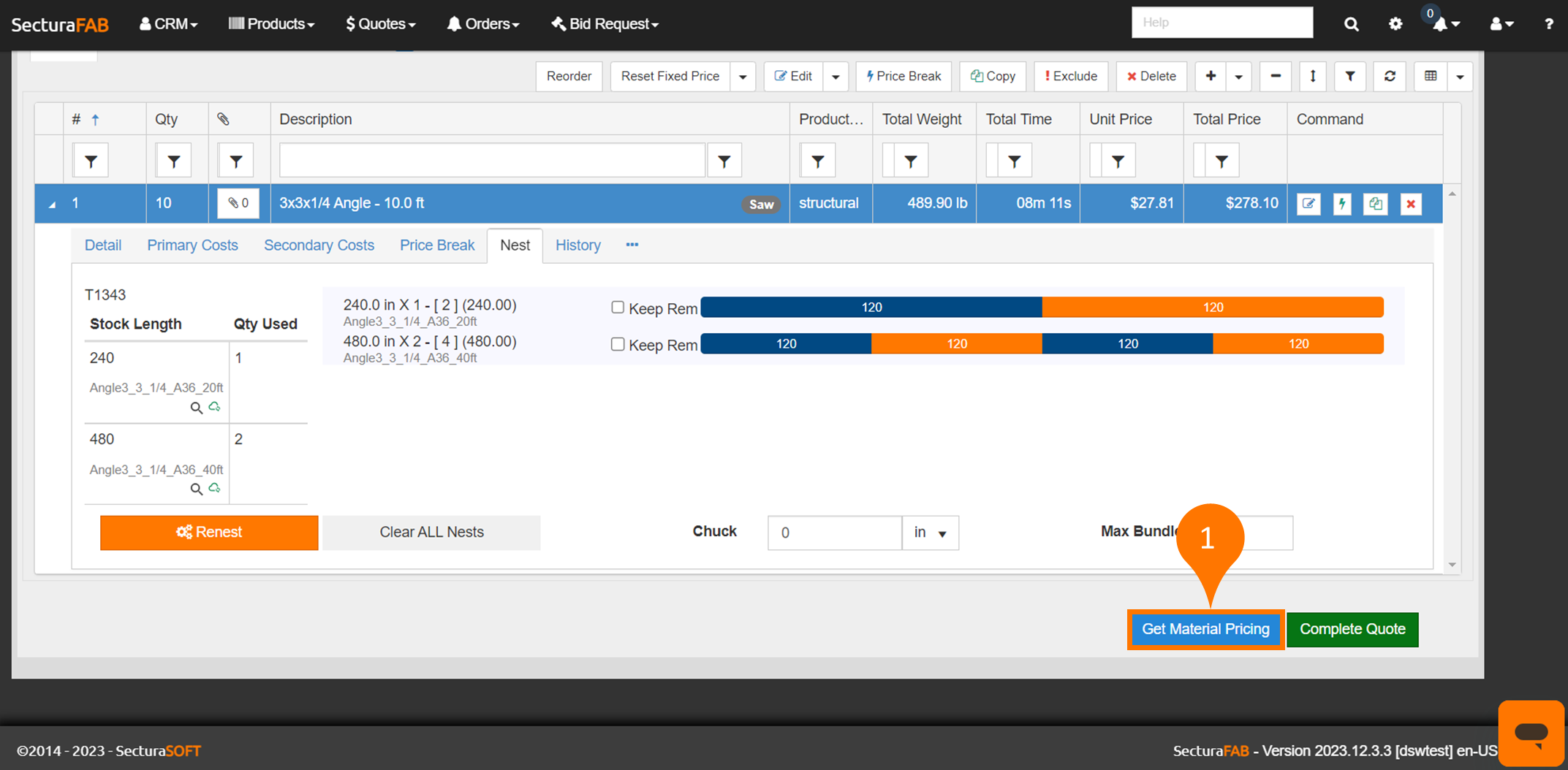The height and width of the screenshot is (770, 1568).
Task: Check Keep Rem for 240.0 in nest
Action: pyautogui.click(x=618, y=308)
